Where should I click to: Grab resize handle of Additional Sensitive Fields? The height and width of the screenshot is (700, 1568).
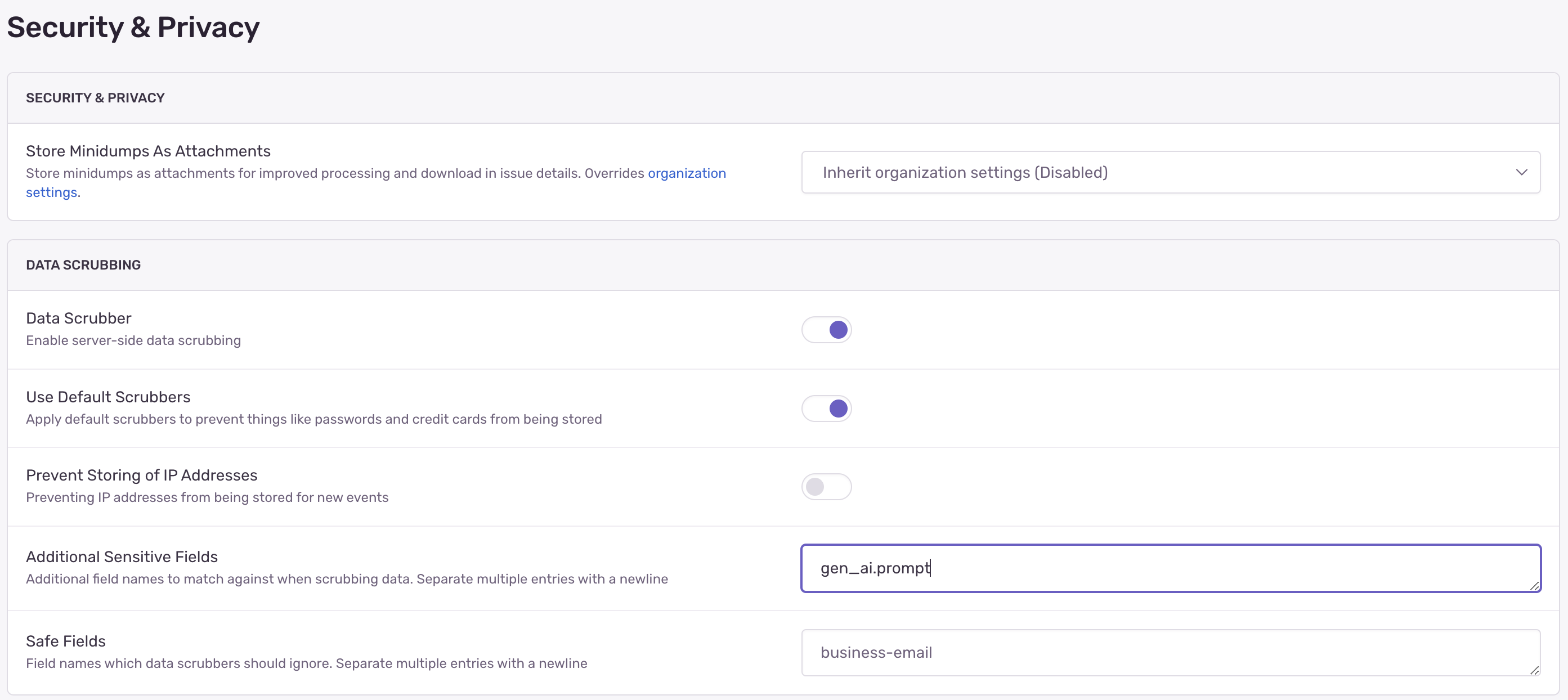(1534, 586)
